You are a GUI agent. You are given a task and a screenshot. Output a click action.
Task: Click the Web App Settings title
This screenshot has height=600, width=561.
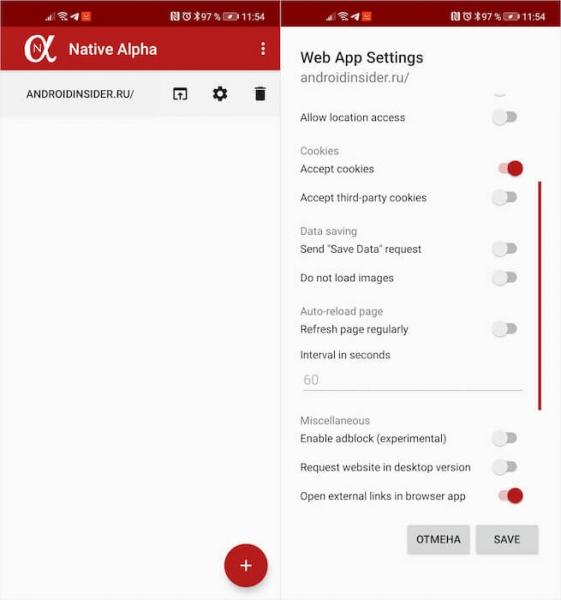pos(362,58)
